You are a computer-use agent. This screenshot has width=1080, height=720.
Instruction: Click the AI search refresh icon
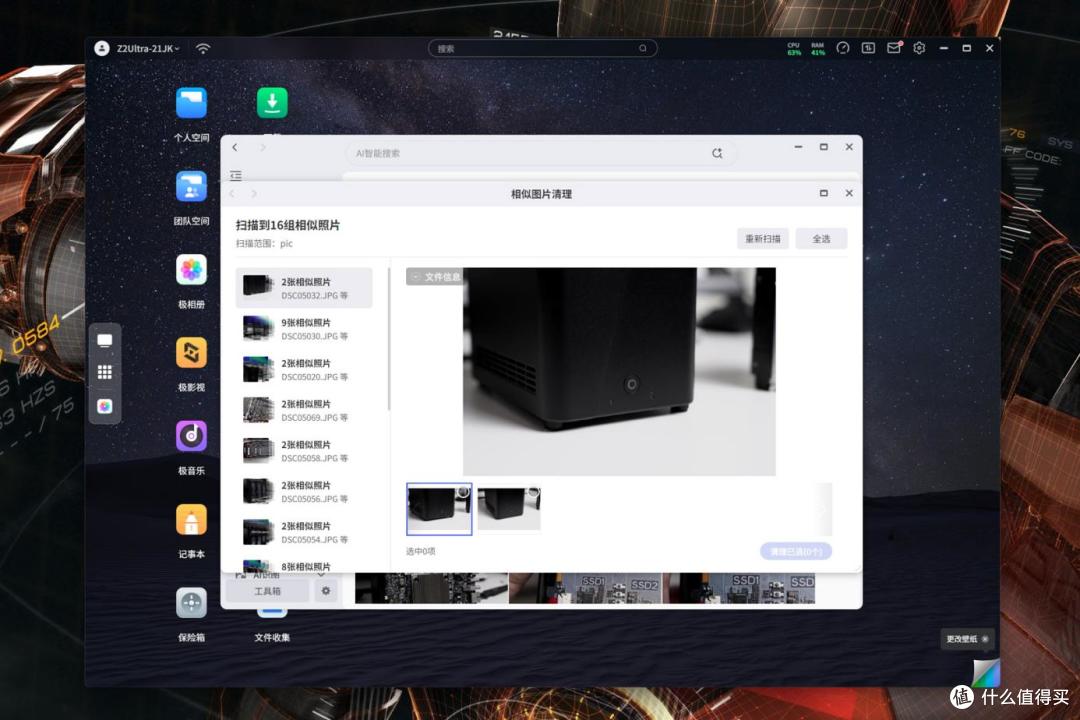717,153
